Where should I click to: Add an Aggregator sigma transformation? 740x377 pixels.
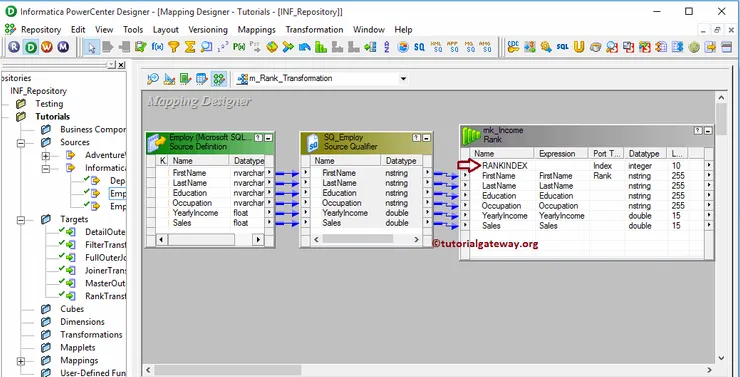190,47
